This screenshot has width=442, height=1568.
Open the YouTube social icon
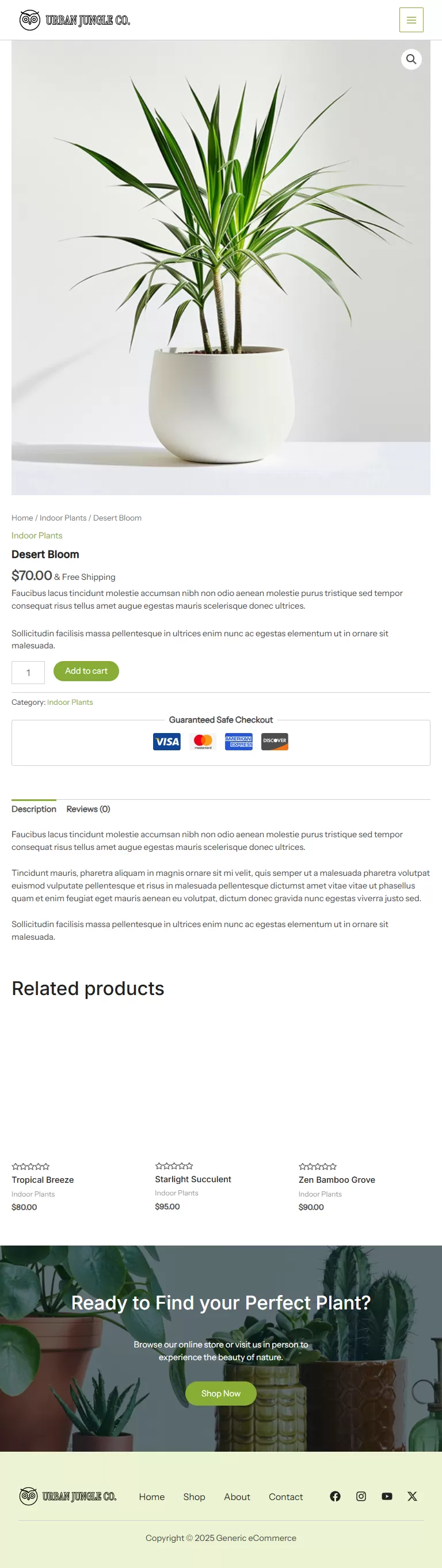387,1496
